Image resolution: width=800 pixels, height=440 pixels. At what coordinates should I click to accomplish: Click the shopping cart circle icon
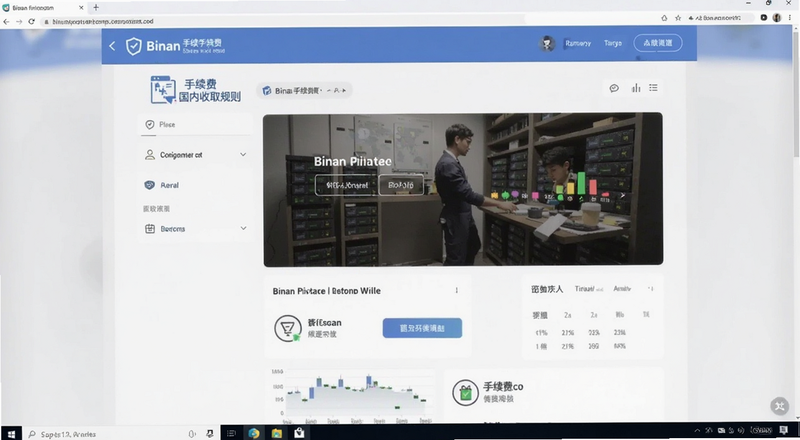(288, 328)
